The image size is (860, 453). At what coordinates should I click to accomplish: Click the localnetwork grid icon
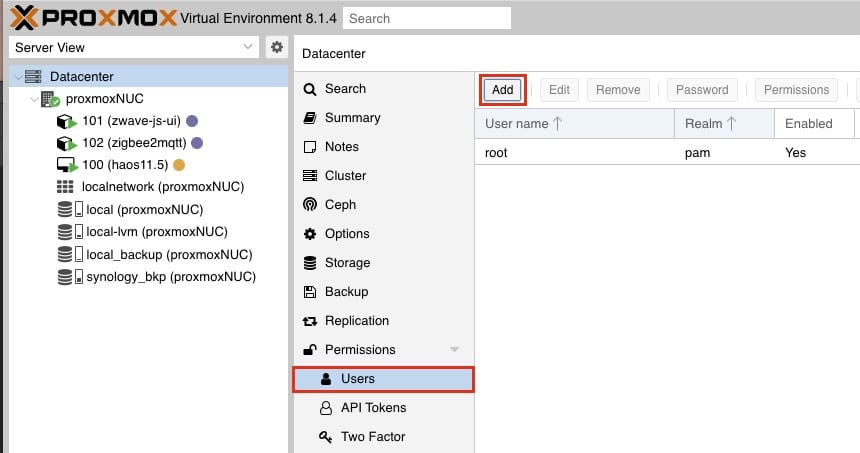65,187
